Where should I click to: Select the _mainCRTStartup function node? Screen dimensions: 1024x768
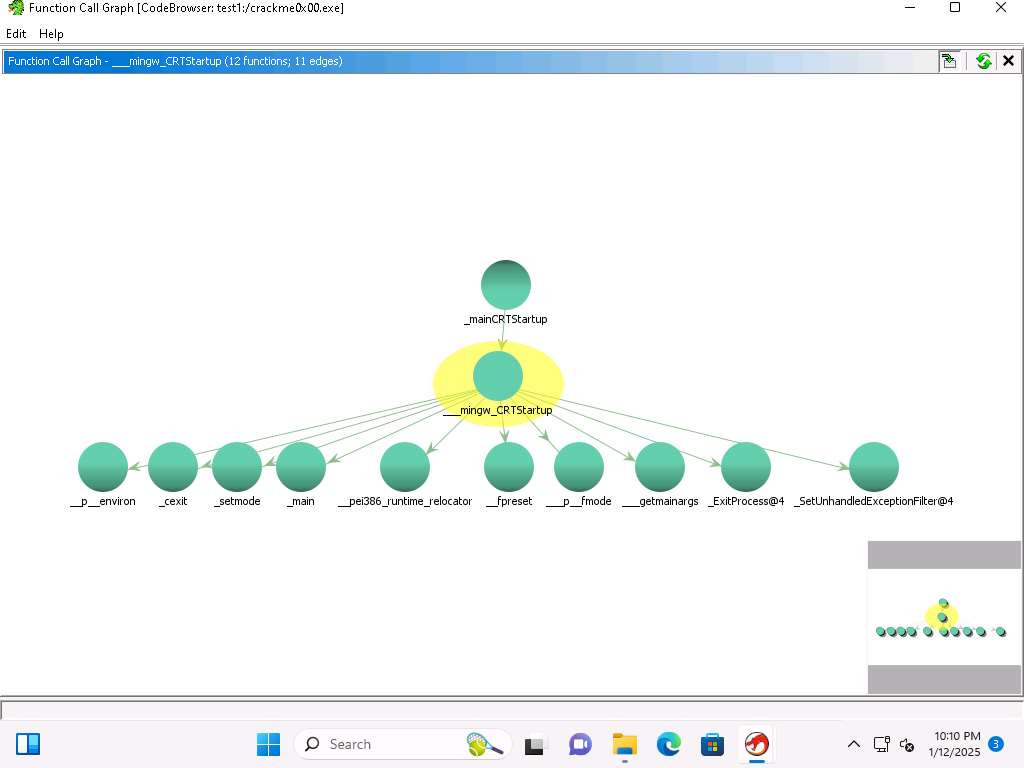pyautogui.click(x=505, y=285)
